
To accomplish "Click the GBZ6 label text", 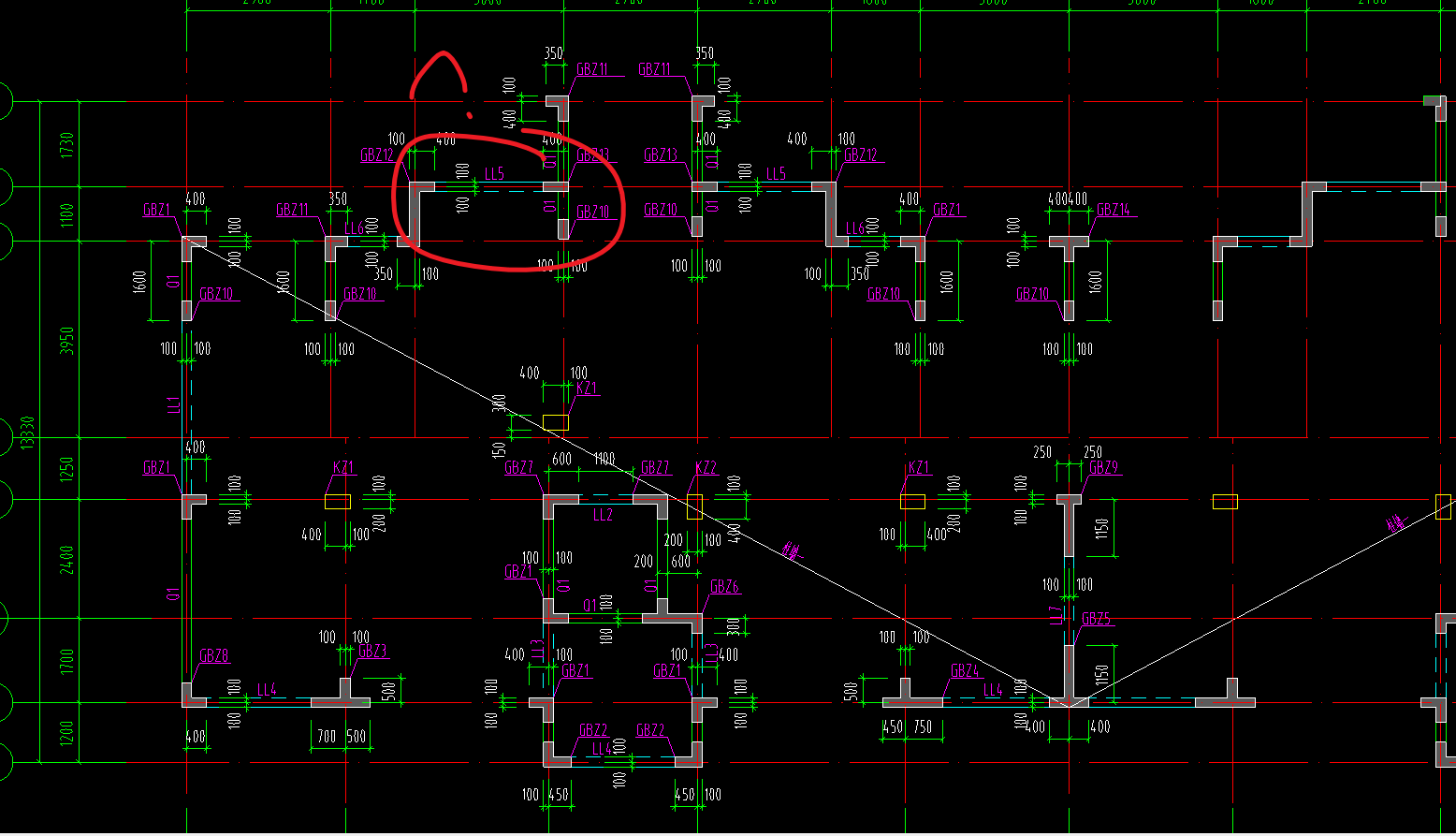I will click(725, 587).
